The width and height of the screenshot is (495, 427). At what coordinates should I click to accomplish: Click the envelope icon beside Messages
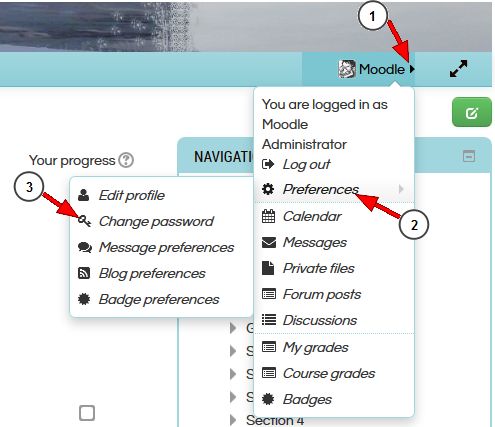tap(269, 242)
